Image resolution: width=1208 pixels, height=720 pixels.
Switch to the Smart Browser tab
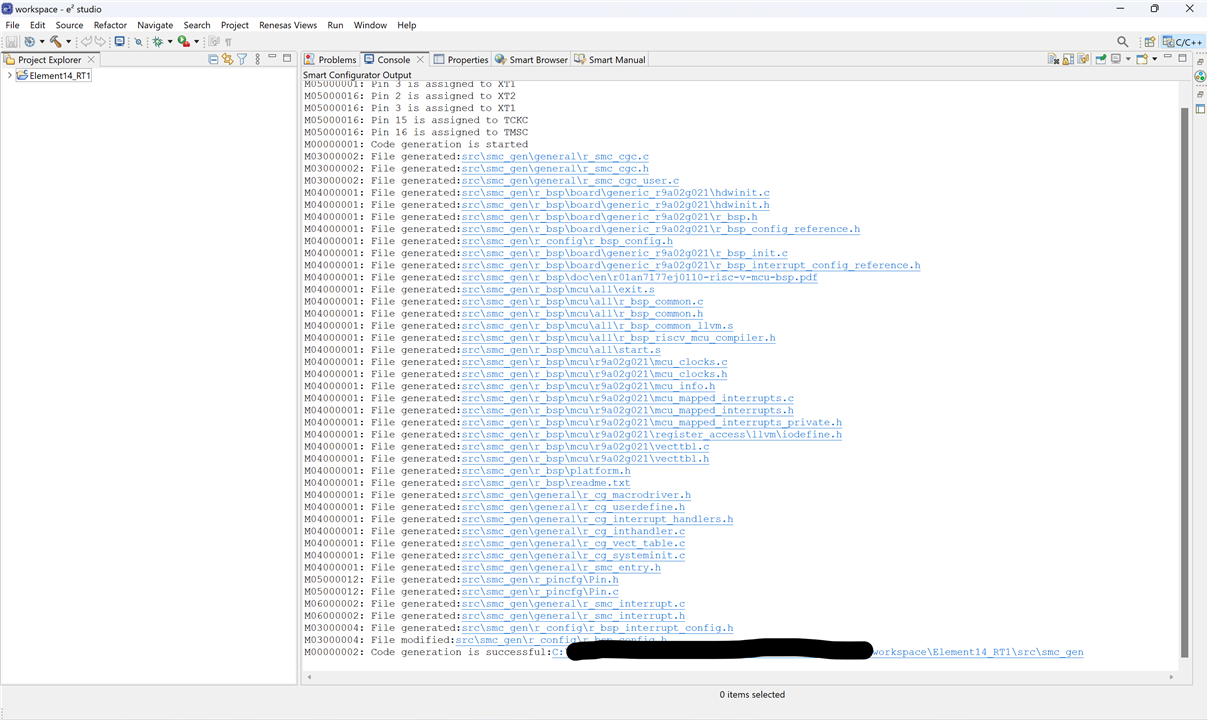tap(531, 60)
